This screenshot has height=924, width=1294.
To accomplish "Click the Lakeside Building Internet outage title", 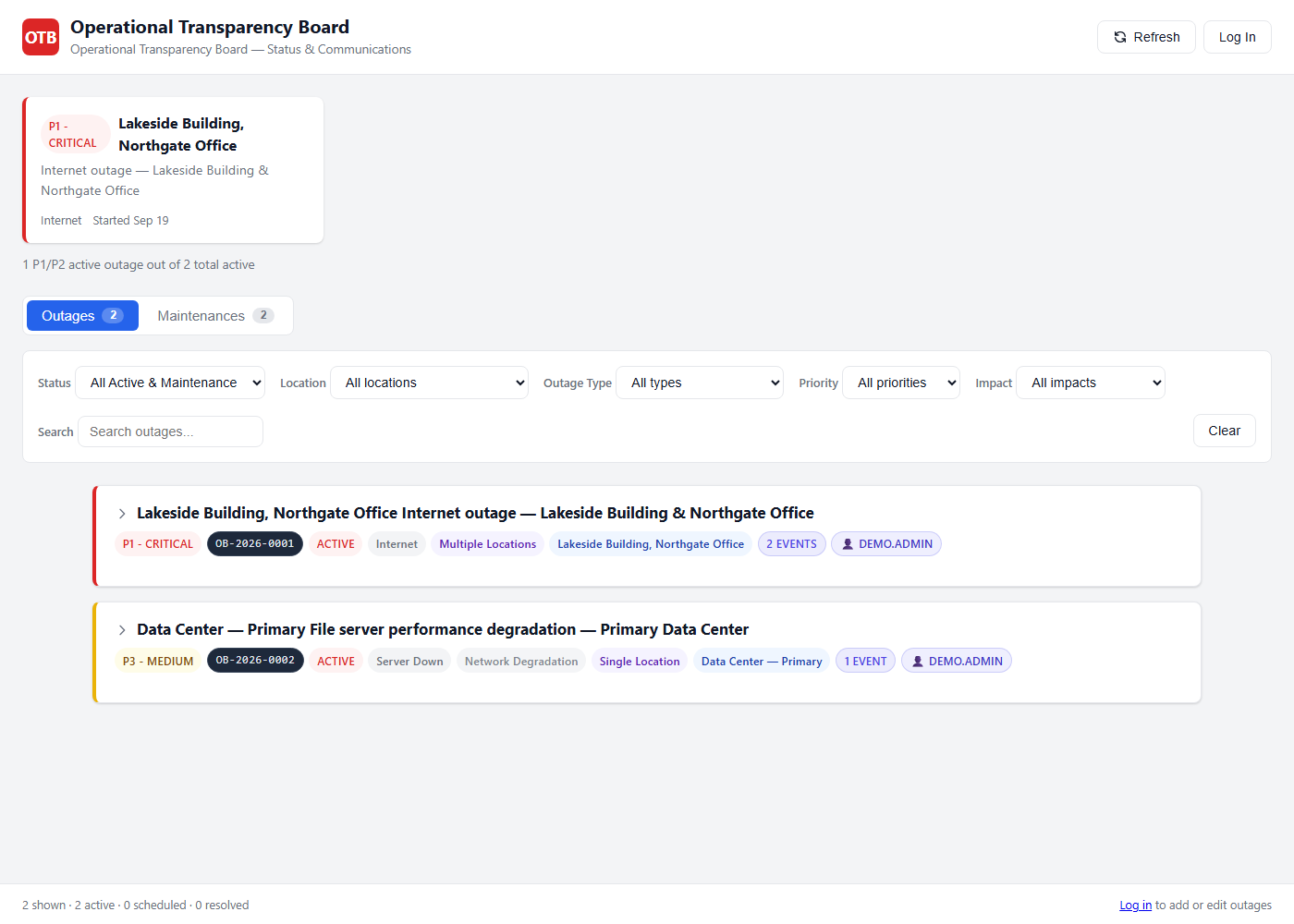I will [475, 513].
